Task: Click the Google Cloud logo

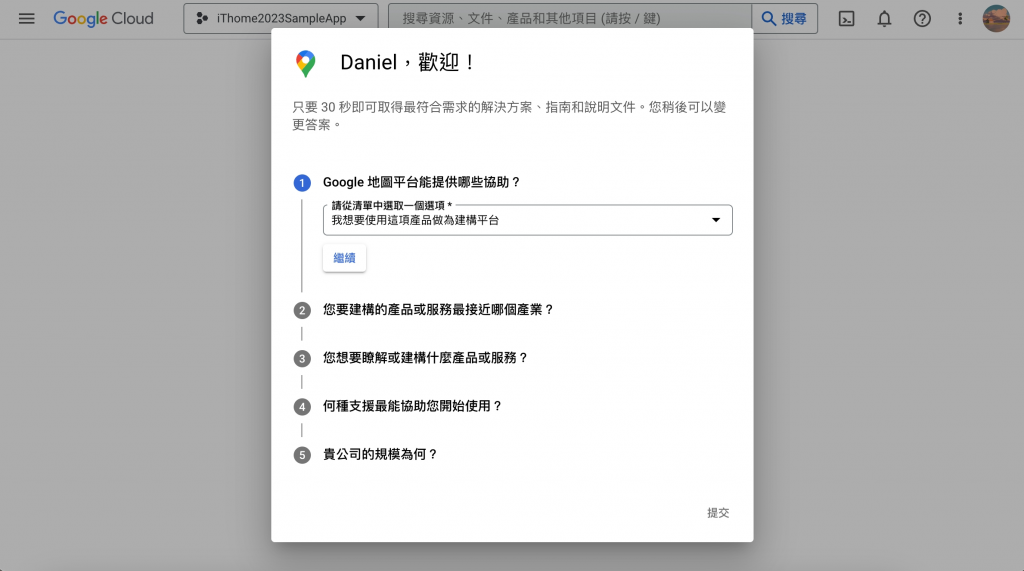Action: [103, 18]
